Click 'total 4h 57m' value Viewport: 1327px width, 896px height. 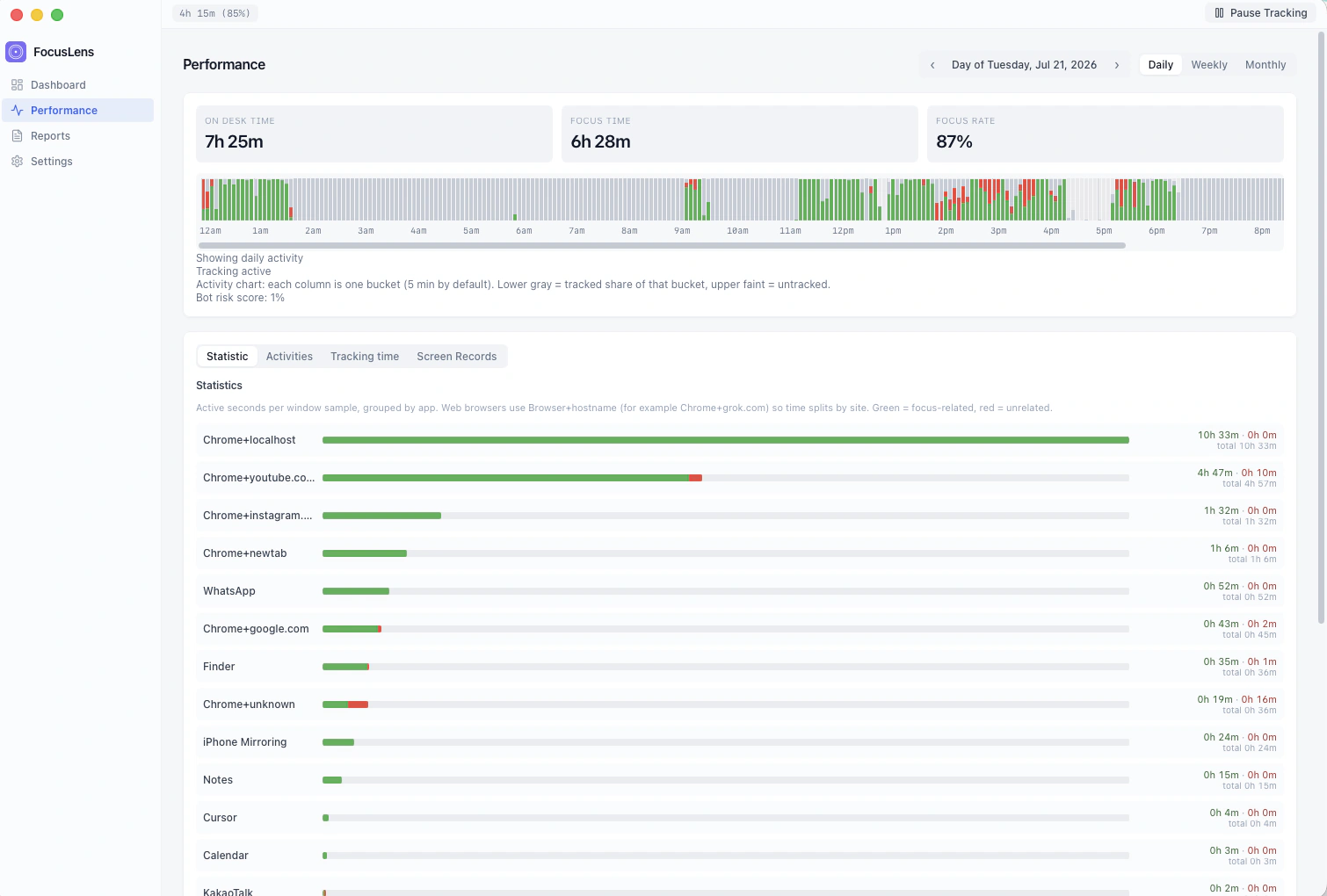(x=1250, y=484)
